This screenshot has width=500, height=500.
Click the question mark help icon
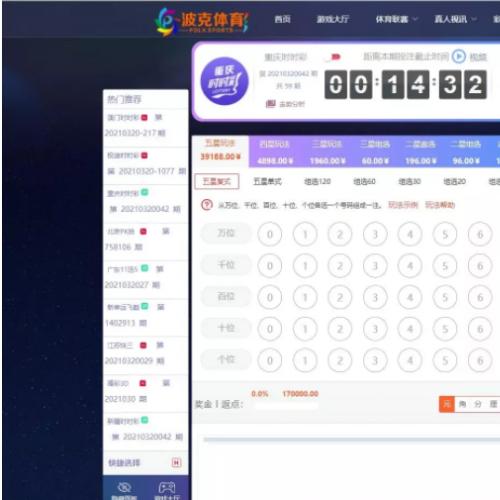[207, 204]
